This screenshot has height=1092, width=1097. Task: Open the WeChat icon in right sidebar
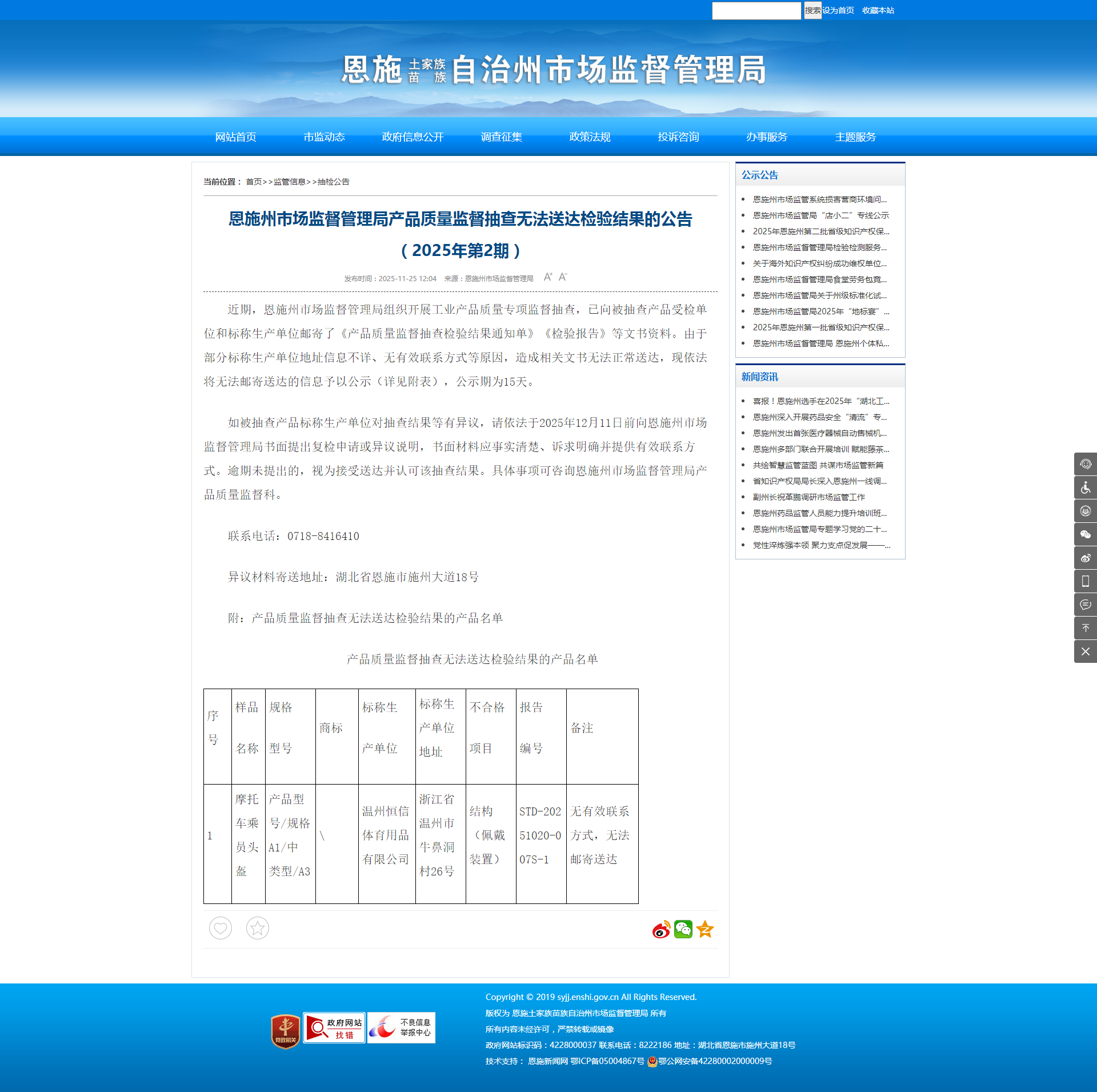(x=1085, y=535)
